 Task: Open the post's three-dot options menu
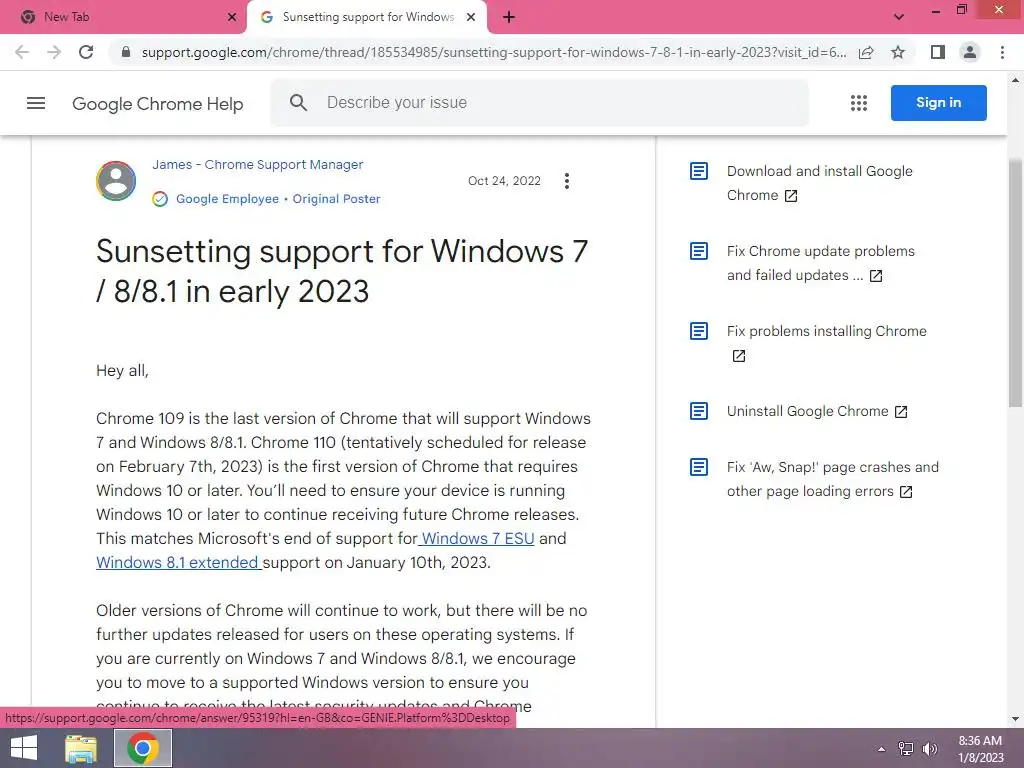567,181
